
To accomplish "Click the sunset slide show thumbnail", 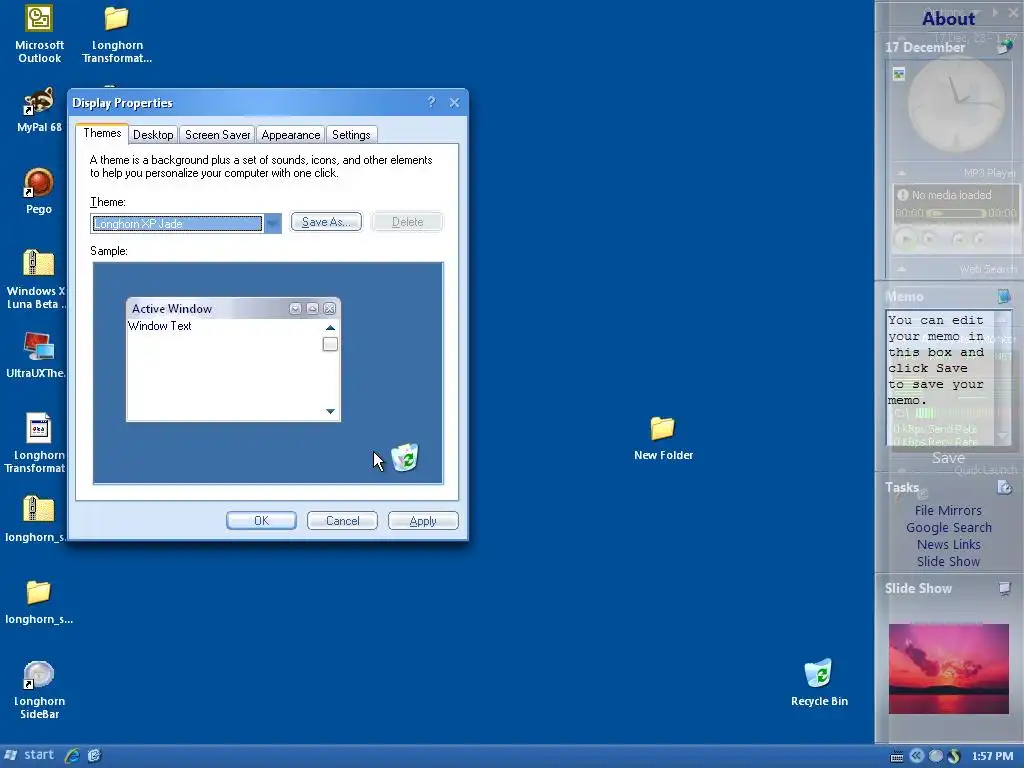I will [948, 669].
